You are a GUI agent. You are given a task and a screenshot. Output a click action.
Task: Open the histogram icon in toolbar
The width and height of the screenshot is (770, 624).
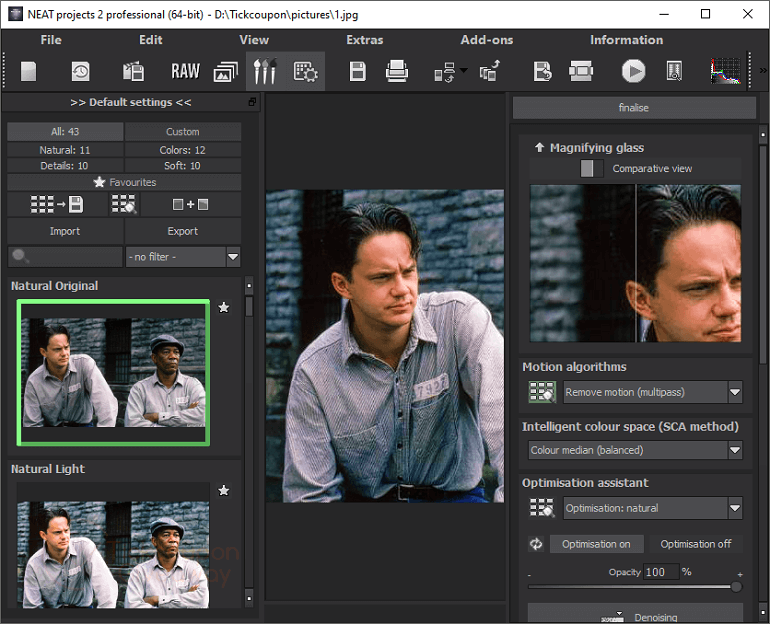(x=725, y=71)
